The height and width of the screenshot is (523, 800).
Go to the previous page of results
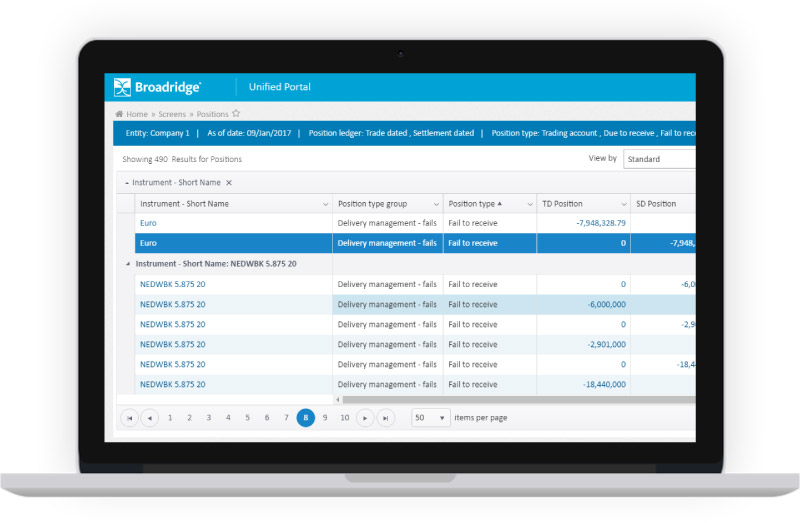pos(150,418)
